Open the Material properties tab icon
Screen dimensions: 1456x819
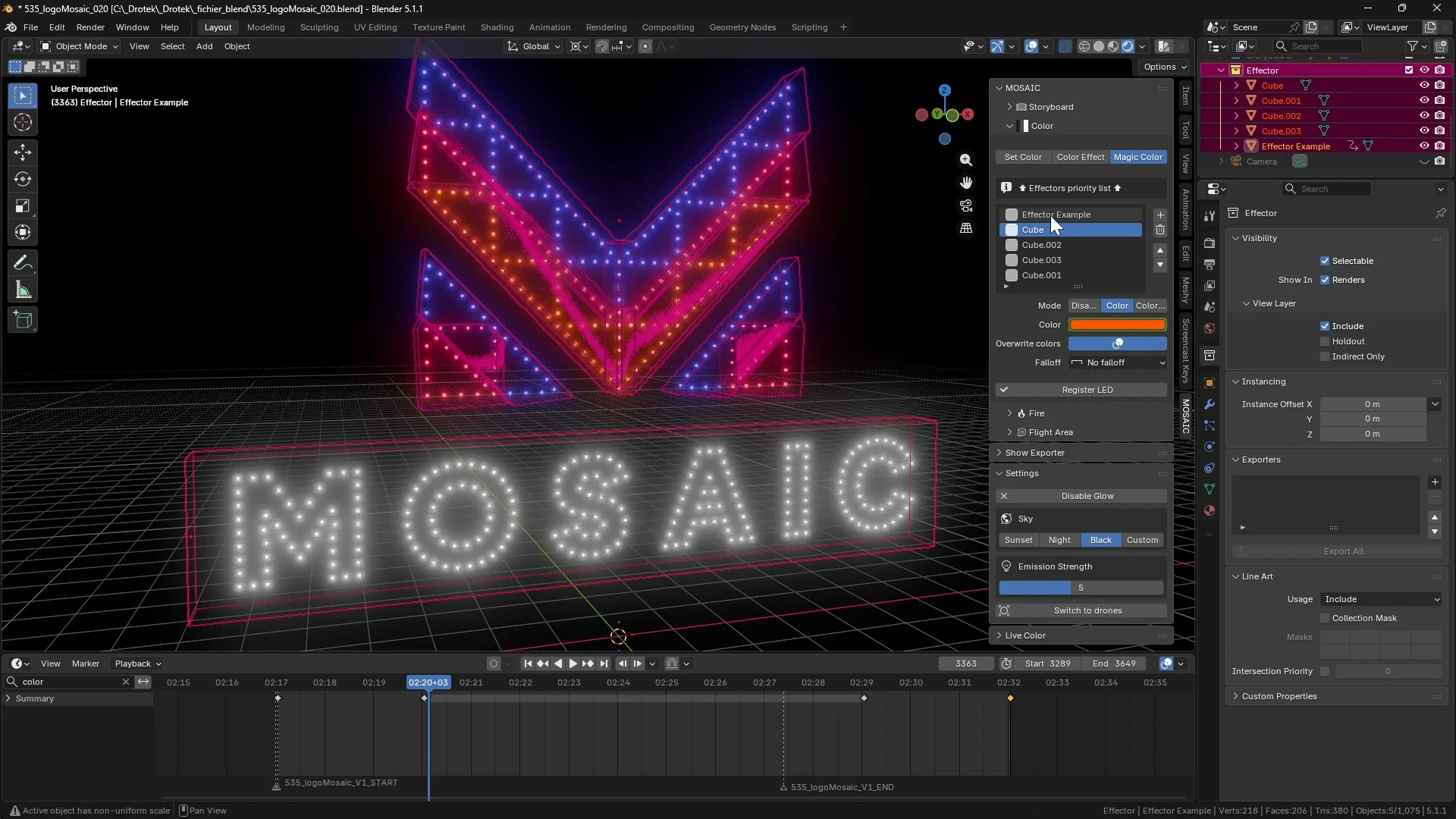1210,510
